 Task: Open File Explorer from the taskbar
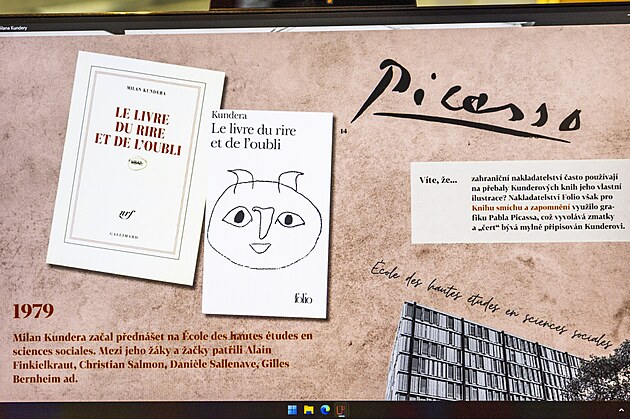click(309, 410)
